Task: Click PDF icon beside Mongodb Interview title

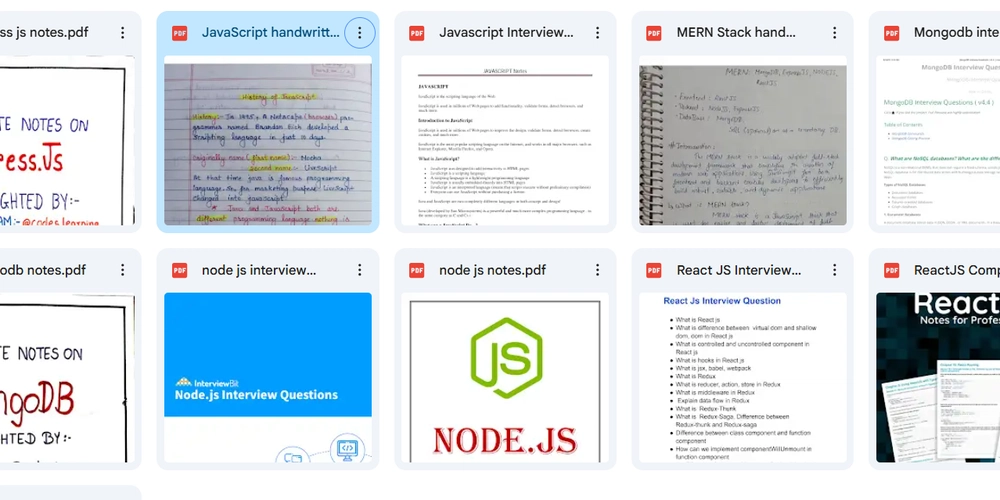Action: click(891, 33)
